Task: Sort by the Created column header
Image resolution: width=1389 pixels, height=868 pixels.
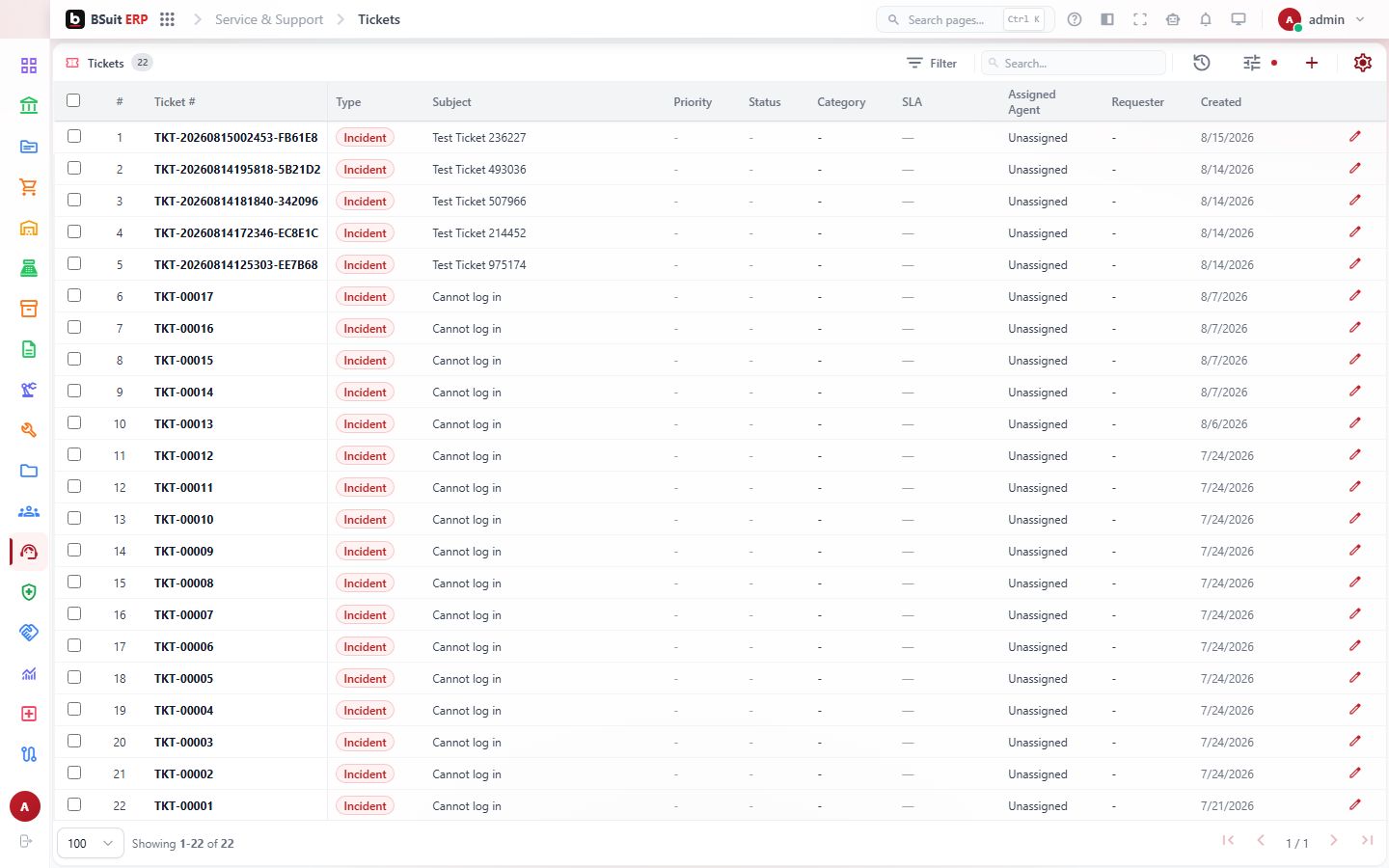Action: coord(1221,102)
